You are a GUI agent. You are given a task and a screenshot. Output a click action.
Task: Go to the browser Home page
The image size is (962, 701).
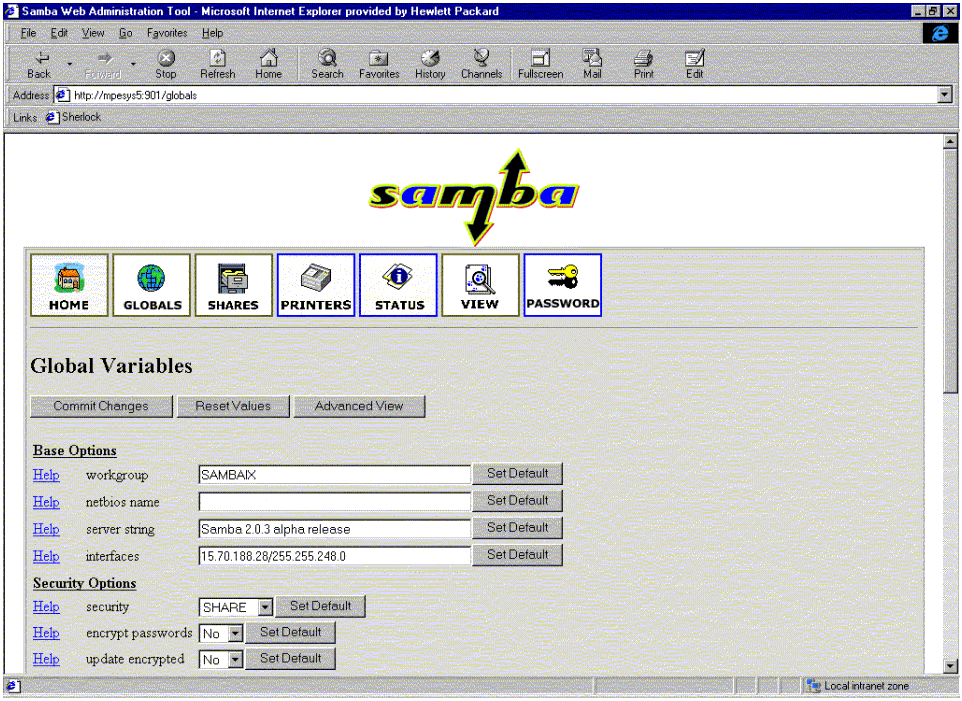[x=269, y=64]
